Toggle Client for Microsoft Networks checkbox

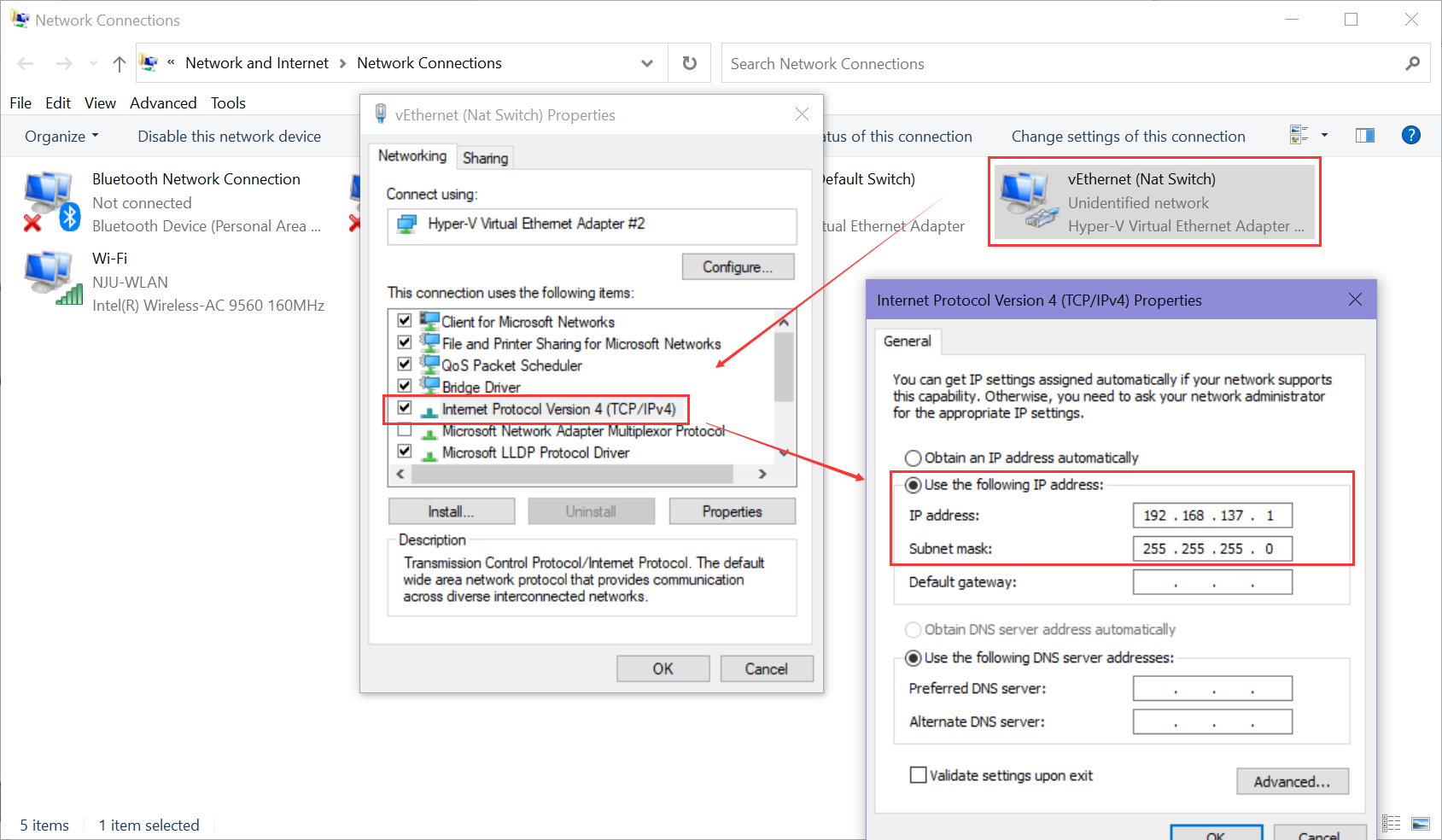pyautogui.click(x=405, y=321)
